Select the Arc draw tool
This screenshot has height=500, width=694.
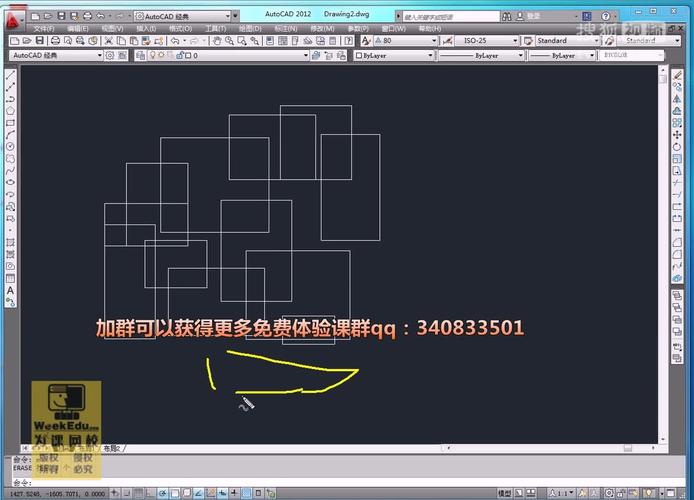11,135
